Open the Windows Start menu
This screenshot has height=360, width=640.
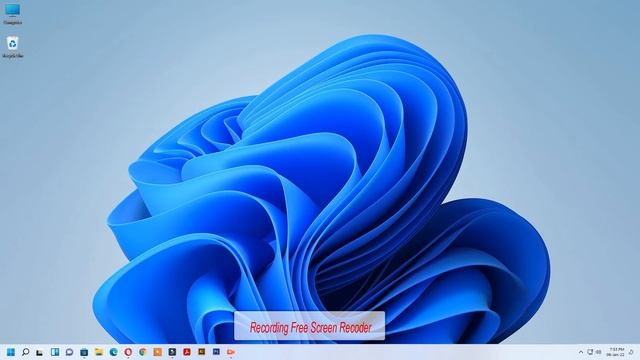coord(11,352)
